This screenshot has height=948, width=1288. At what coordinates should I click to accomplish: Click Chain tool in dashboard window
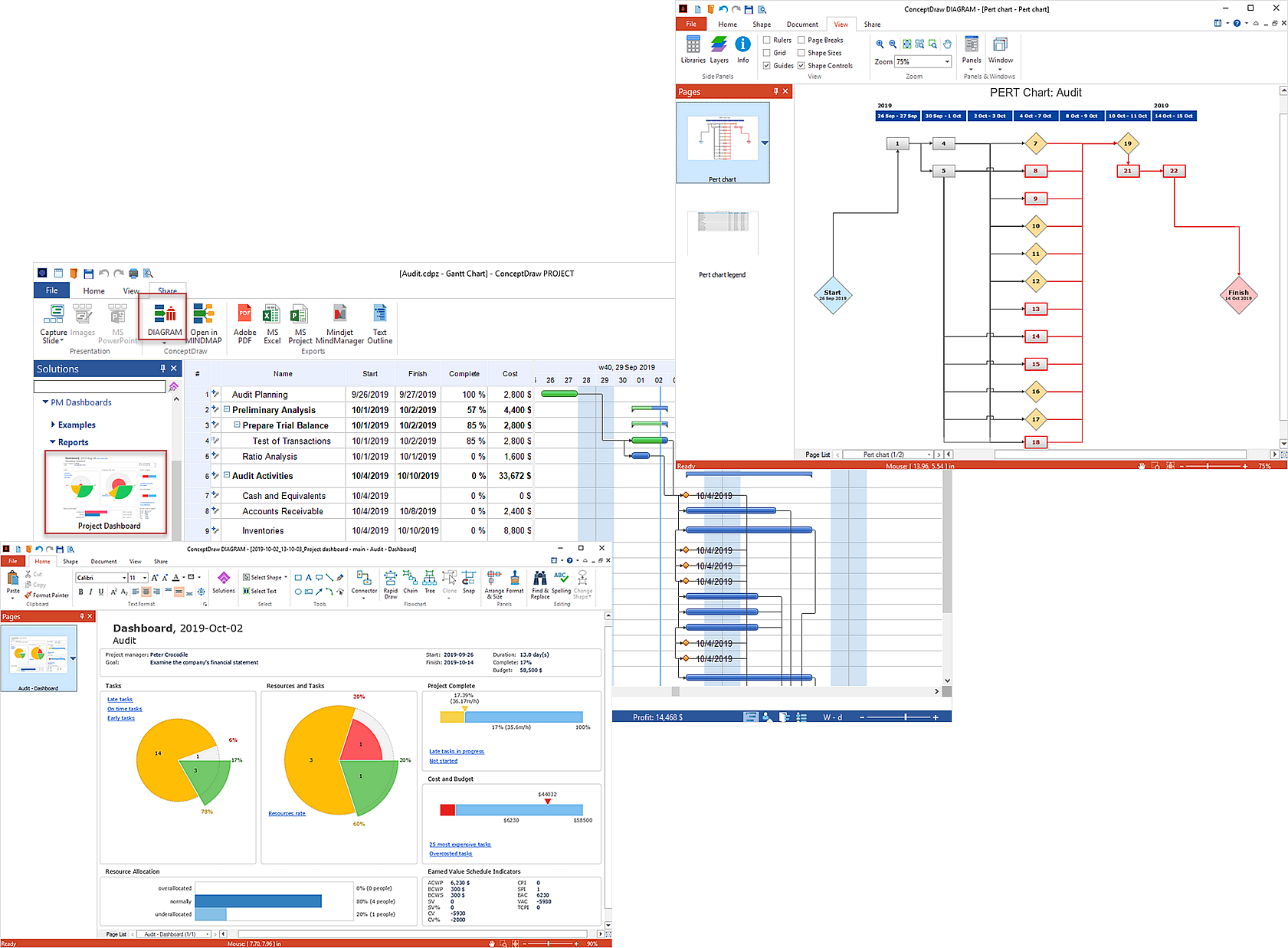coord(411,582)
